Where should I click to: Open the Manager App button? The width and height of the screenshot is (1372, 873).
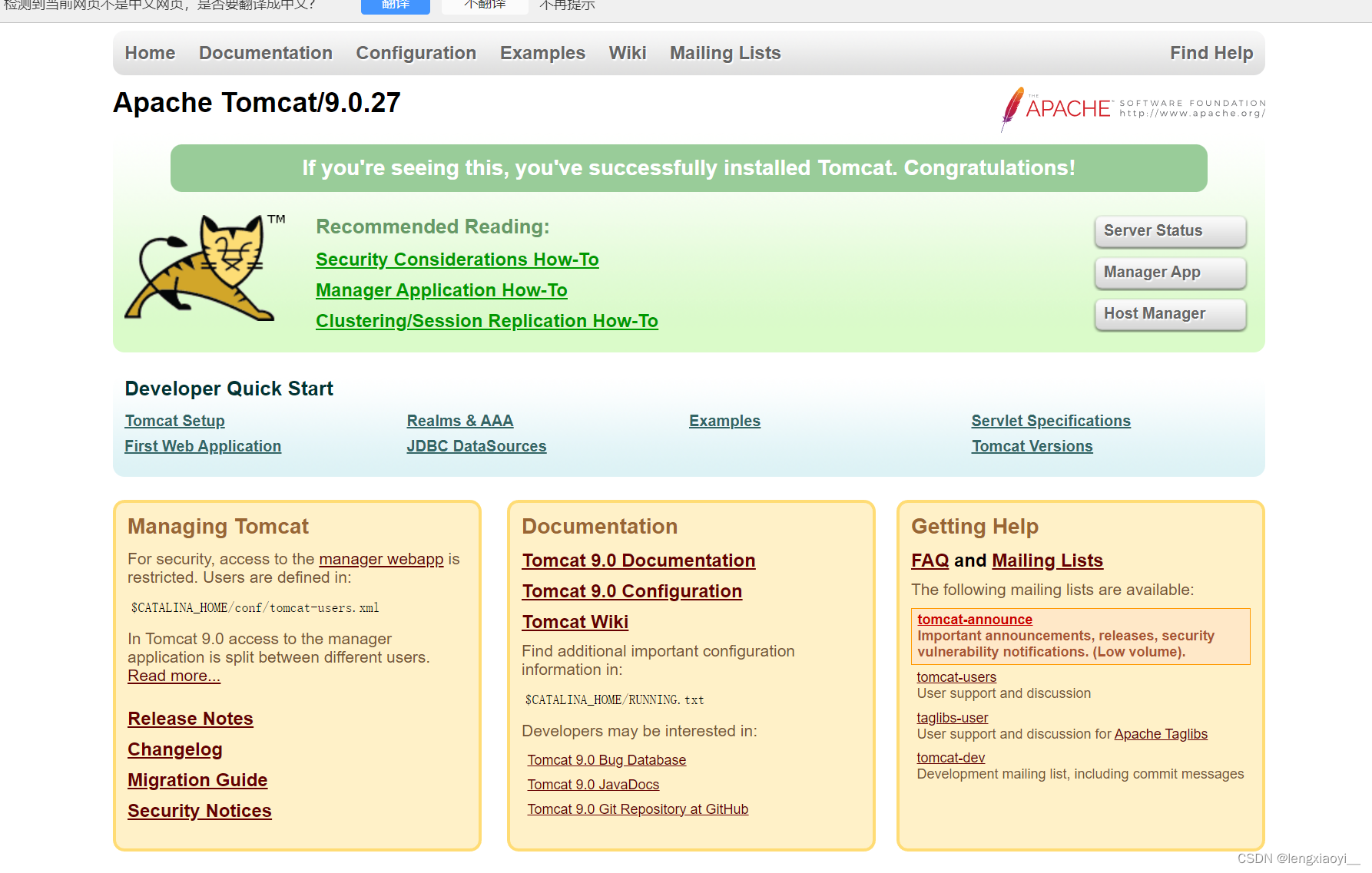pyautogui.click(x=1170, y=273)
